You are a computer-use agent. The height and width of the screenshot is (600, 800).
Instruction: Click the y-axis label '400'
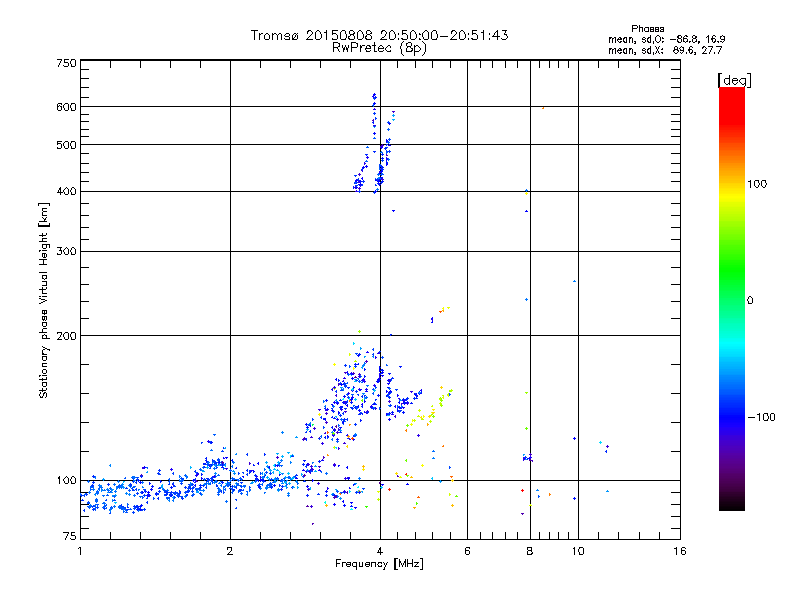pyautogui.click(x=66, y=192)
